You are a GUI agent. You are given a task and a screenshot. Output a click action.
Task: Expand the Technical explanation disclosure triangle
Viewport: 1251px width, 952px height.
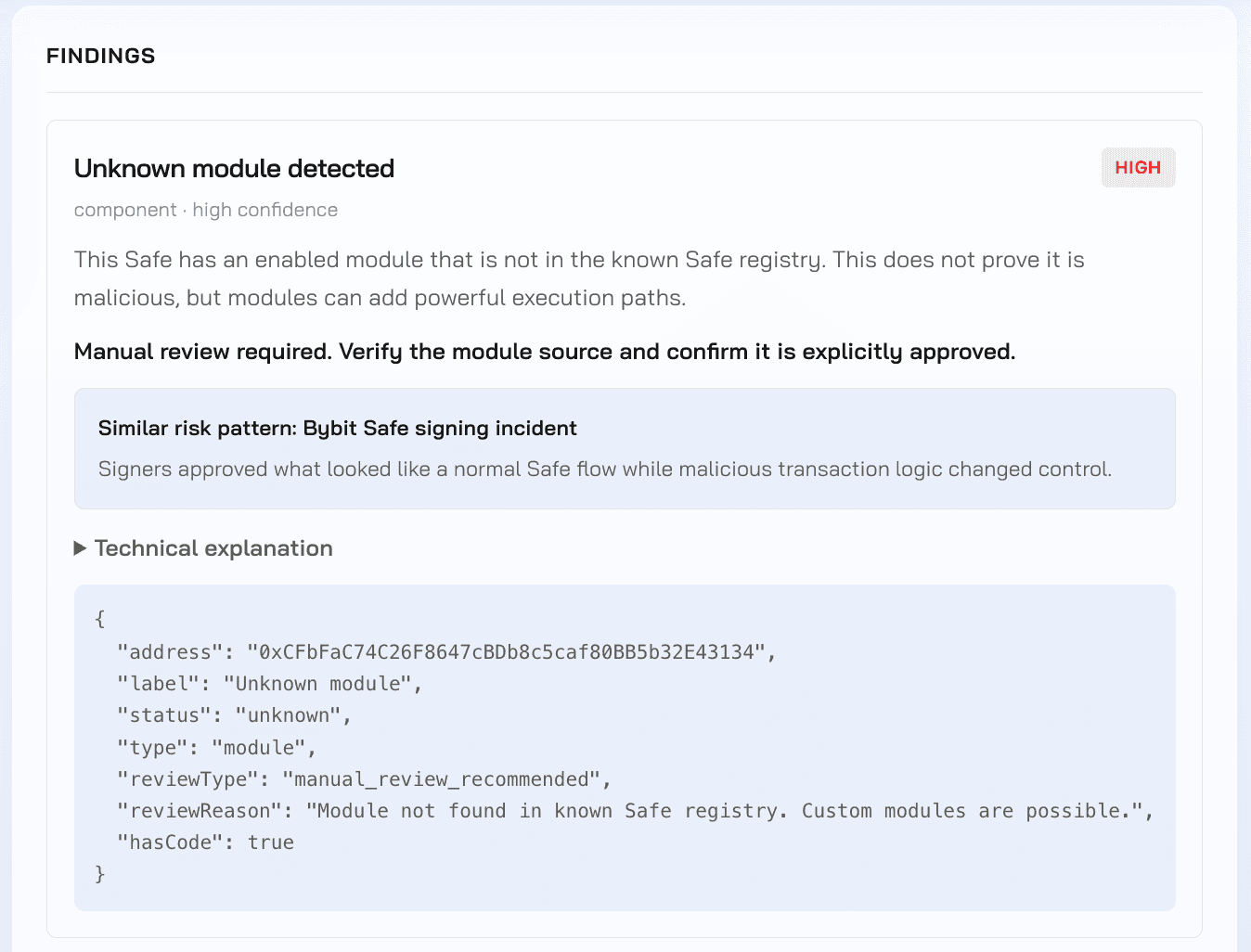click(x=81, y=548)
